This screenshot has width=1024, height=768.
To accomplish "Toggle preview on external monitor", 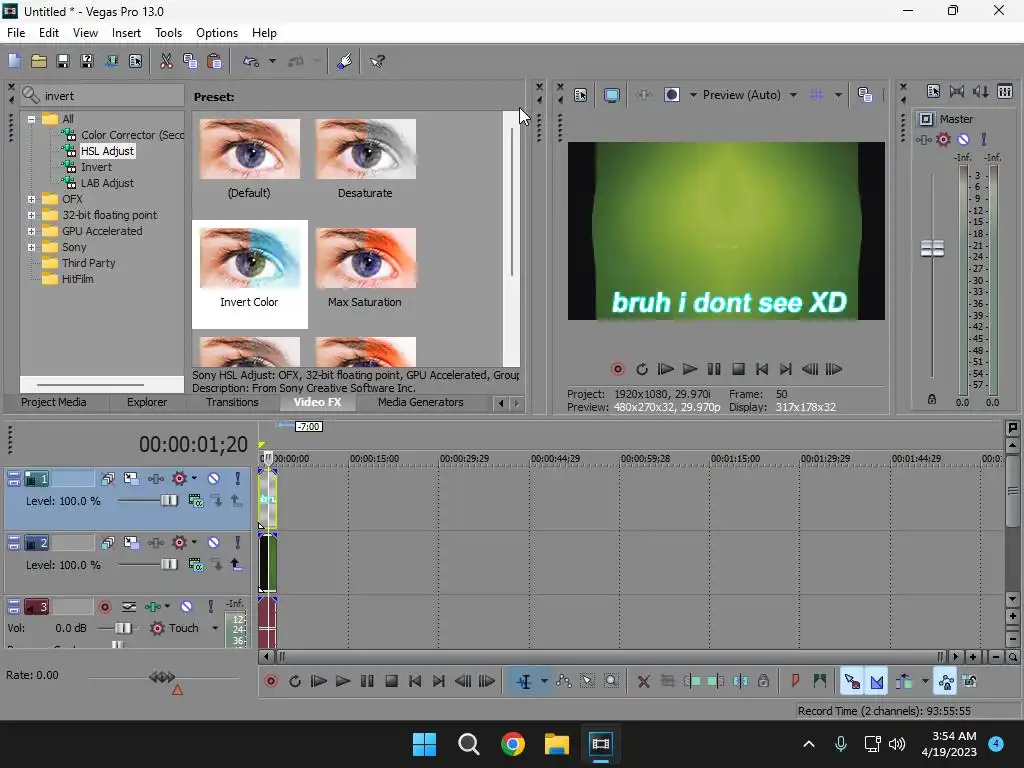I will tap(612, 95).
